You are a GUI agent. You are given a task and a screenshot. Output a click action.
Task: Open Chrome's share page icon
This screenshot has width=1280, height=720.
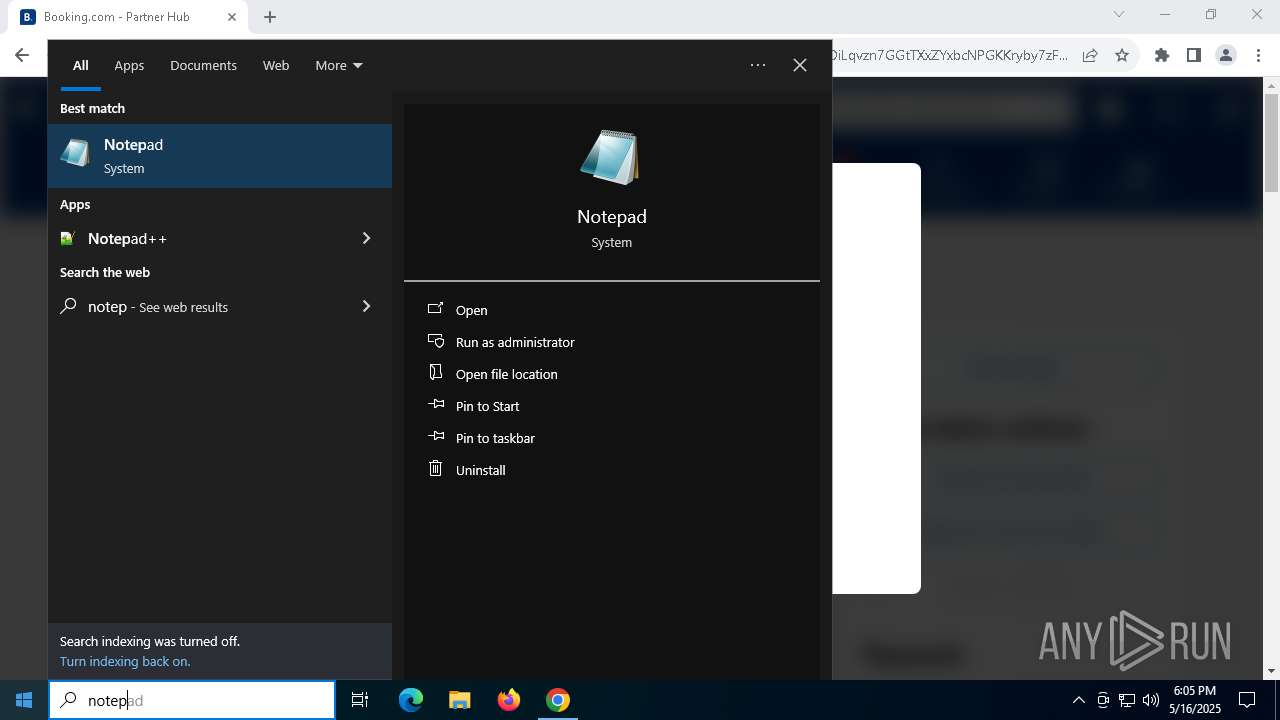click(x=1090, y=55)
